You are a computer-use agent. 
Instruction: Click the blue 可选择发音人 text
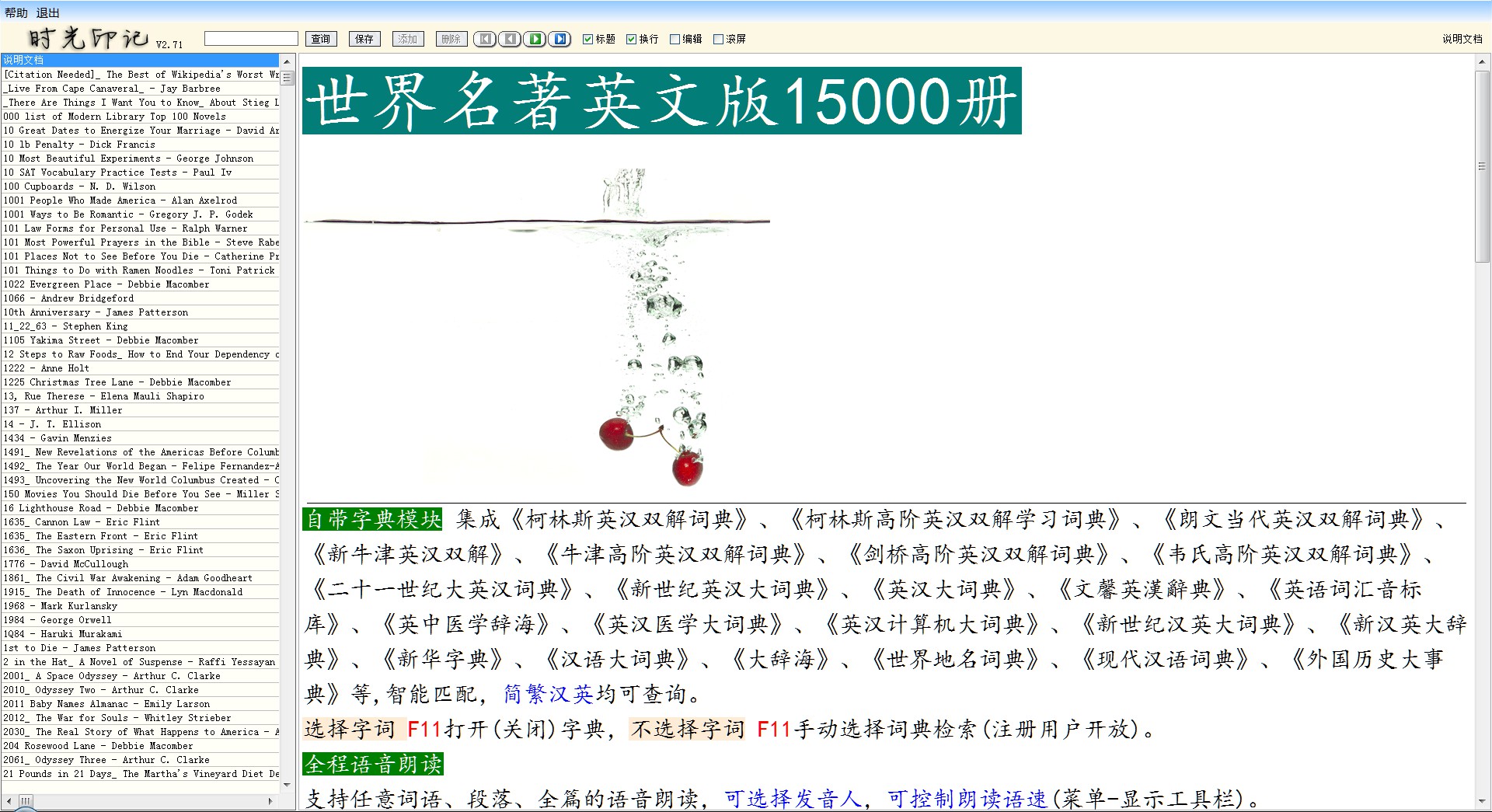[x=793, y=799]
